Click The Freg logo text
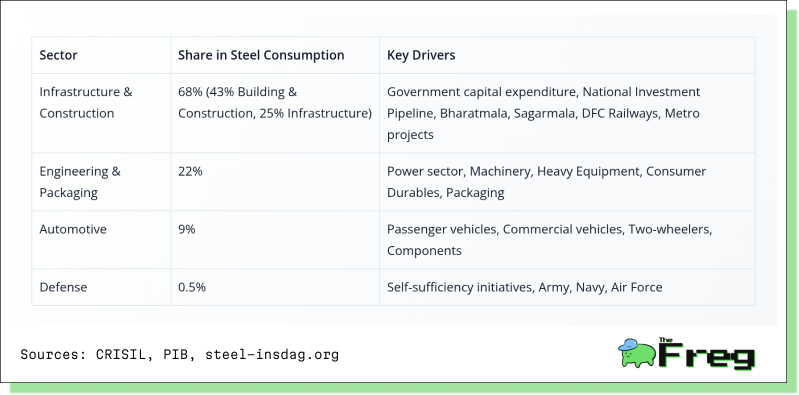This screenshot has height=395, width=799. click(x=706, y=353)
